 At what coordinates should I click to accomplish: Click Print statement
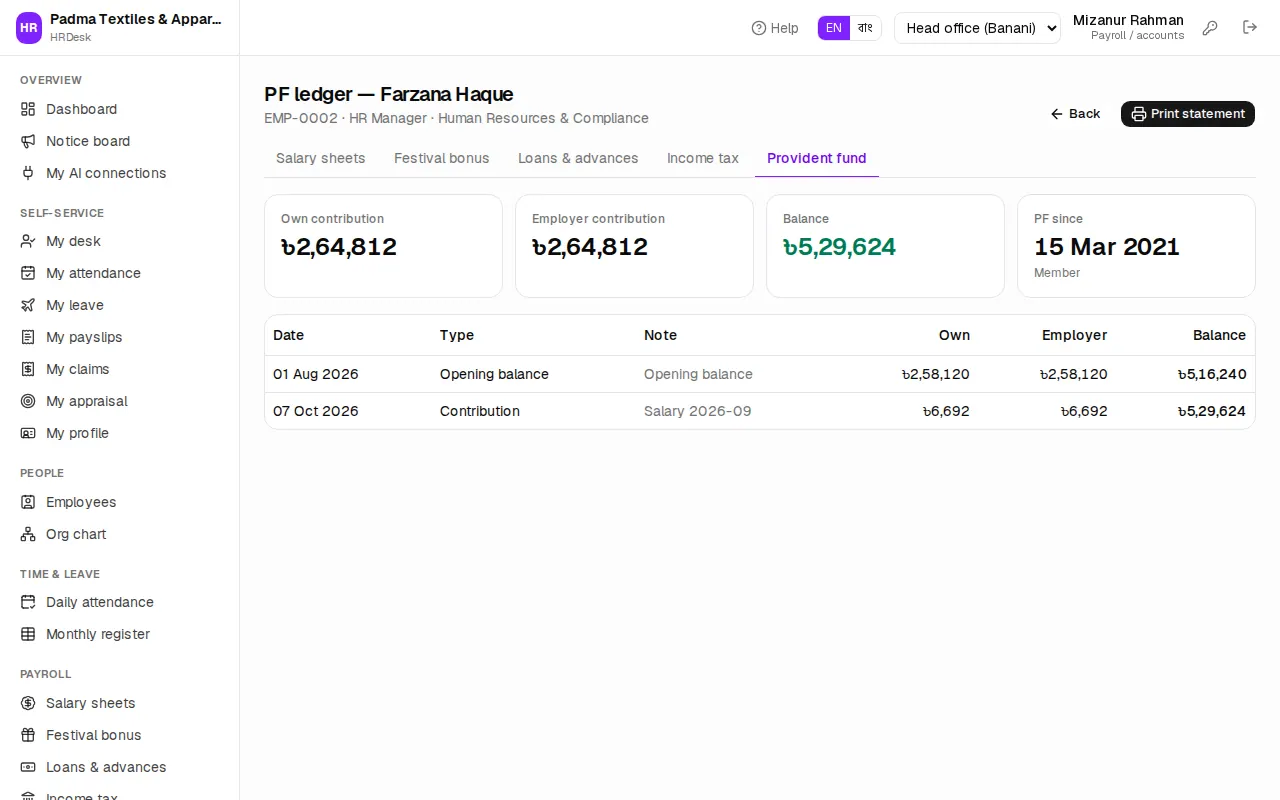point(1188,114)
